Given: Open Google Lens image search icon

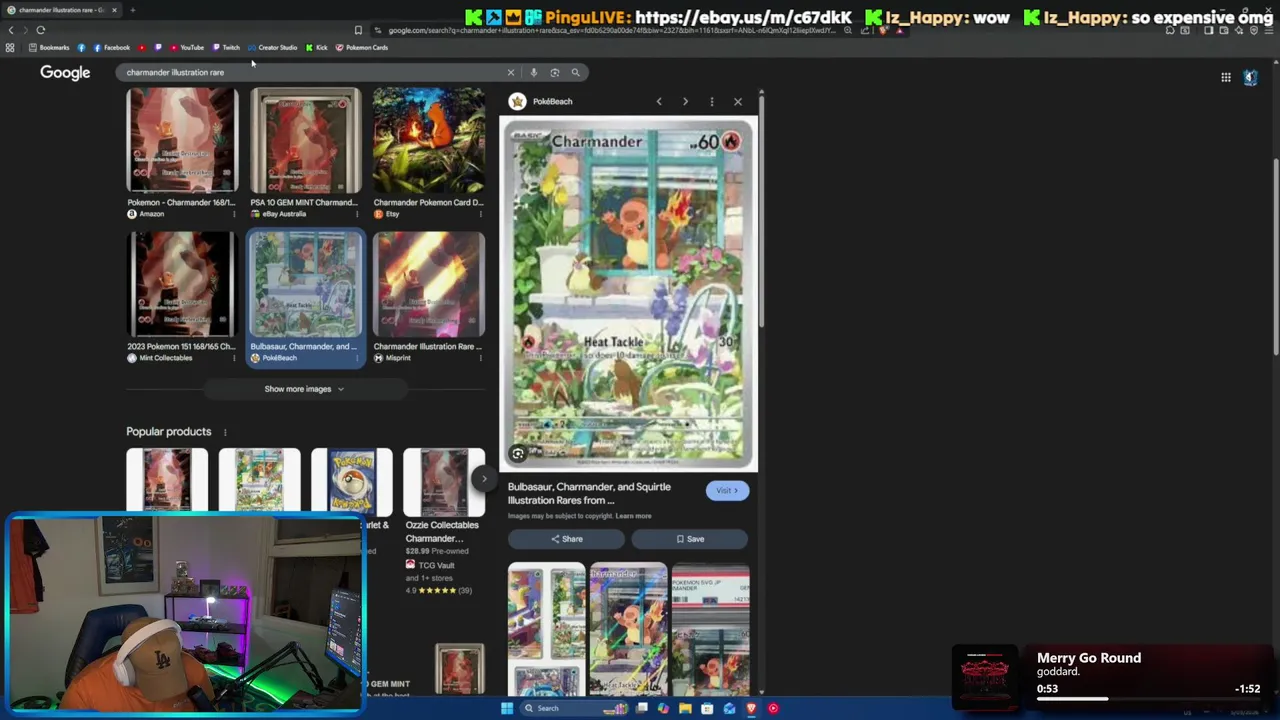Looking at the screenshot, I should [554, 72].
